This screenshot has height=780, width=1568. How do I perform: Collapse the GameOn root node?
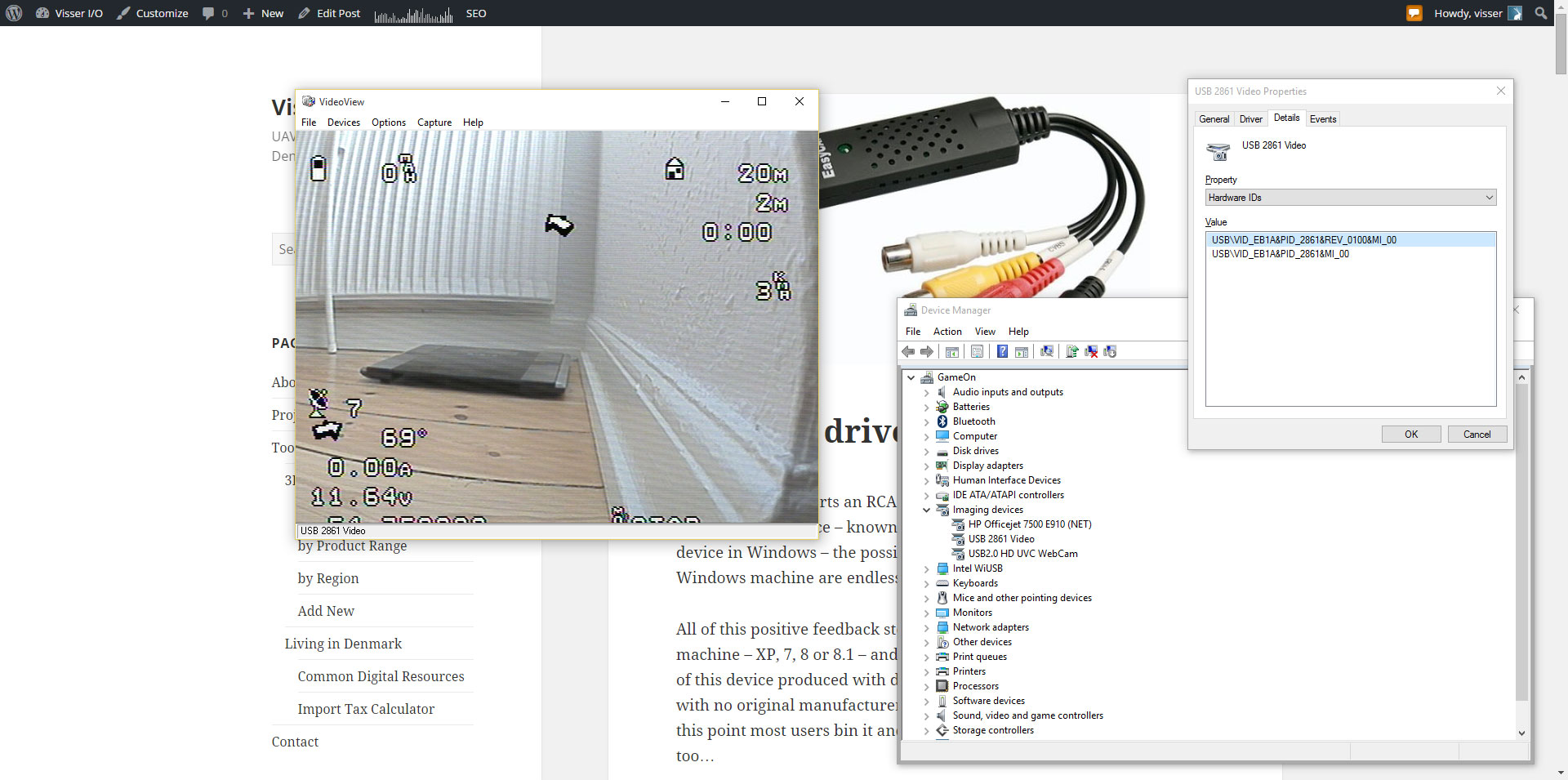tap(911, 377)
